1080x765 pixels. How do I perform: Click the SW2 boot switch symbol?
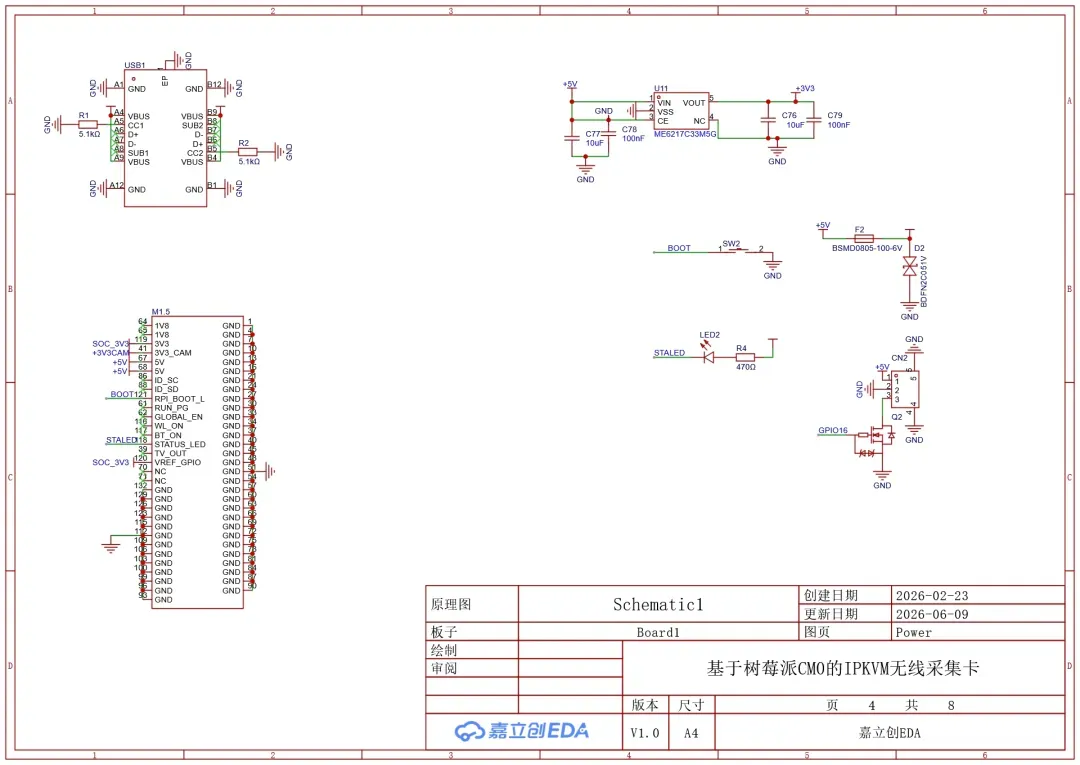coord(740,249)
